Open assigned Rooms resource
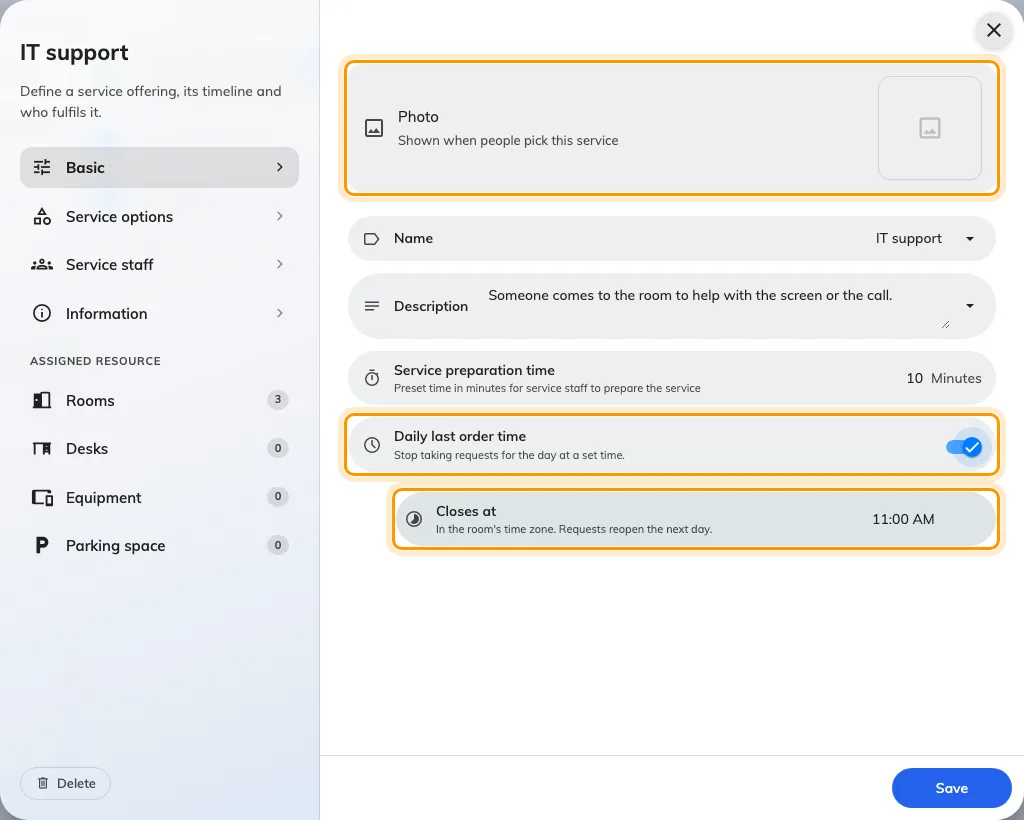This screenshot has height=820, width=1024. click(x=159, y=400)
